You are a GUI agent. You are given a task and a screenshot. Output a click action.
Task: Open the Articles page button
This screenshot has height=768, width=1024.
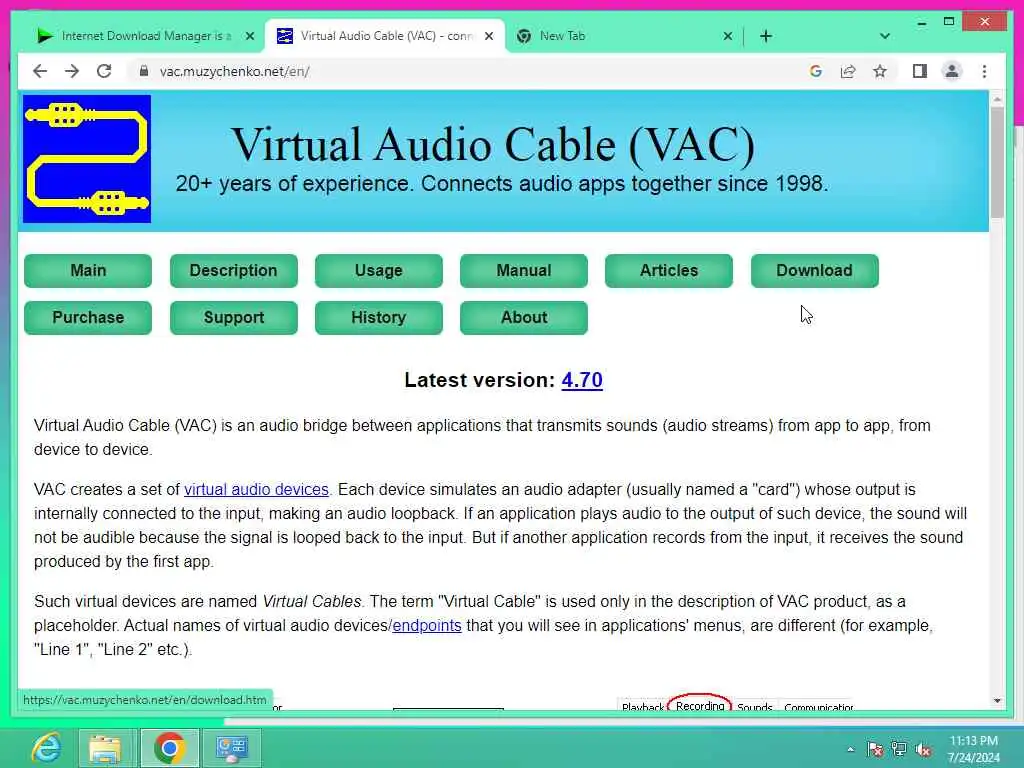(x=669, y=270)
